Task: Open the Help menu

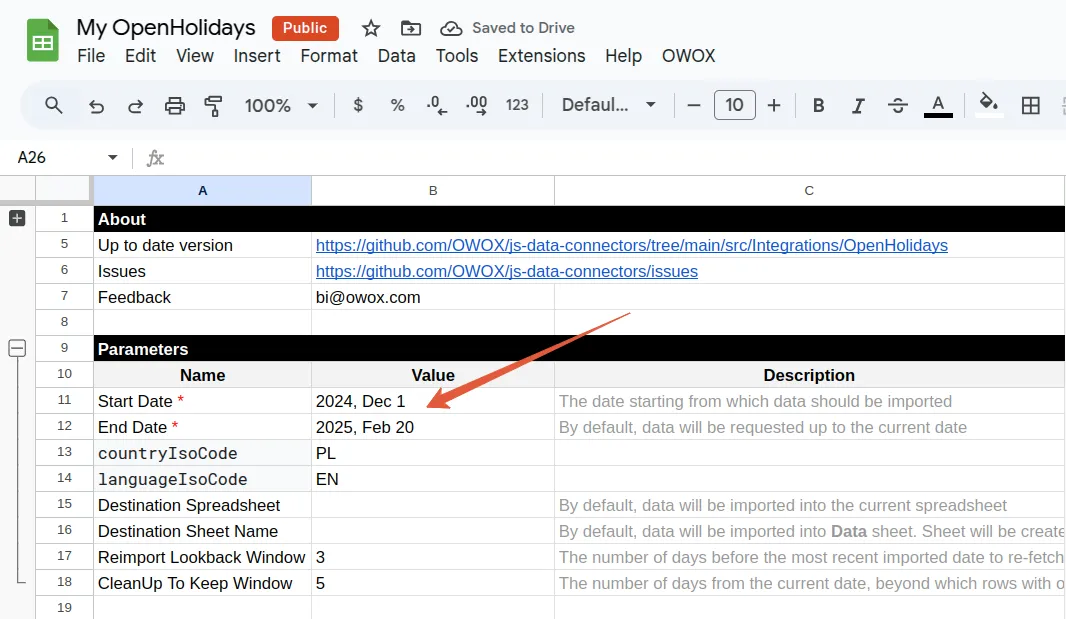Action: pos(623,56)
